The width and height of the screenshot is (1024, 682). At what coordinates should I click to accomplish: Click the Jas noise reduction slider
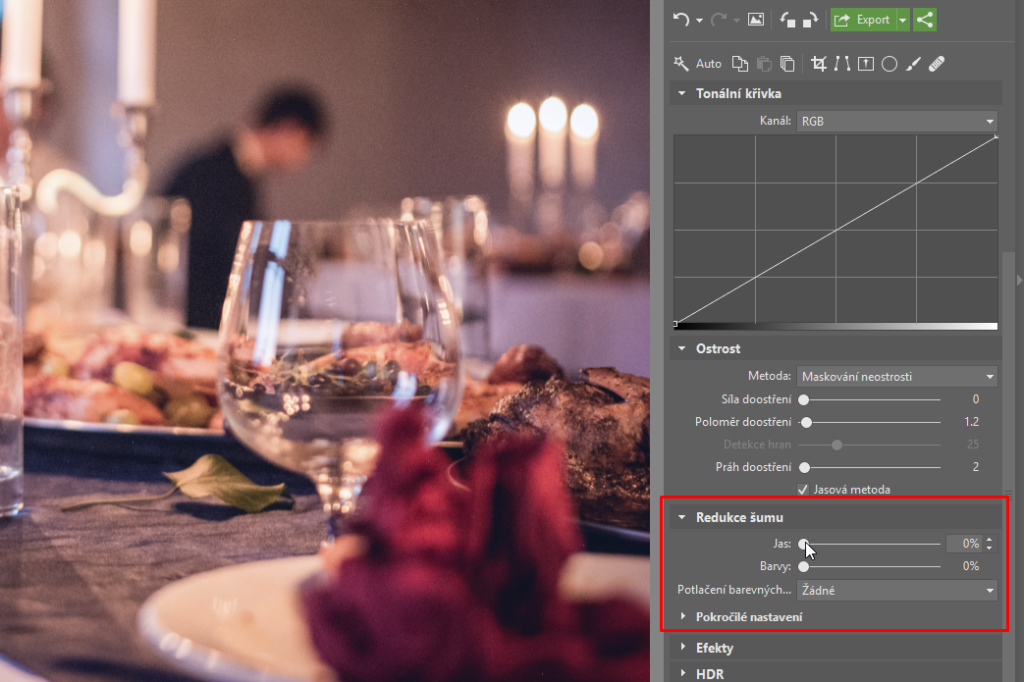coord(870,544)
